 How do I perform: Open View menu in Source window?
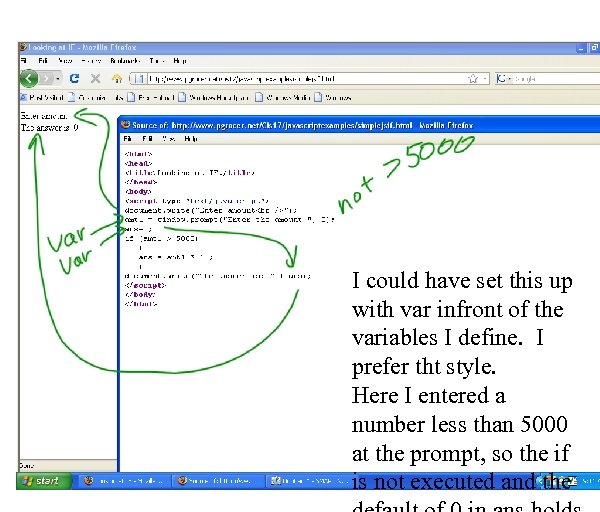169,139
